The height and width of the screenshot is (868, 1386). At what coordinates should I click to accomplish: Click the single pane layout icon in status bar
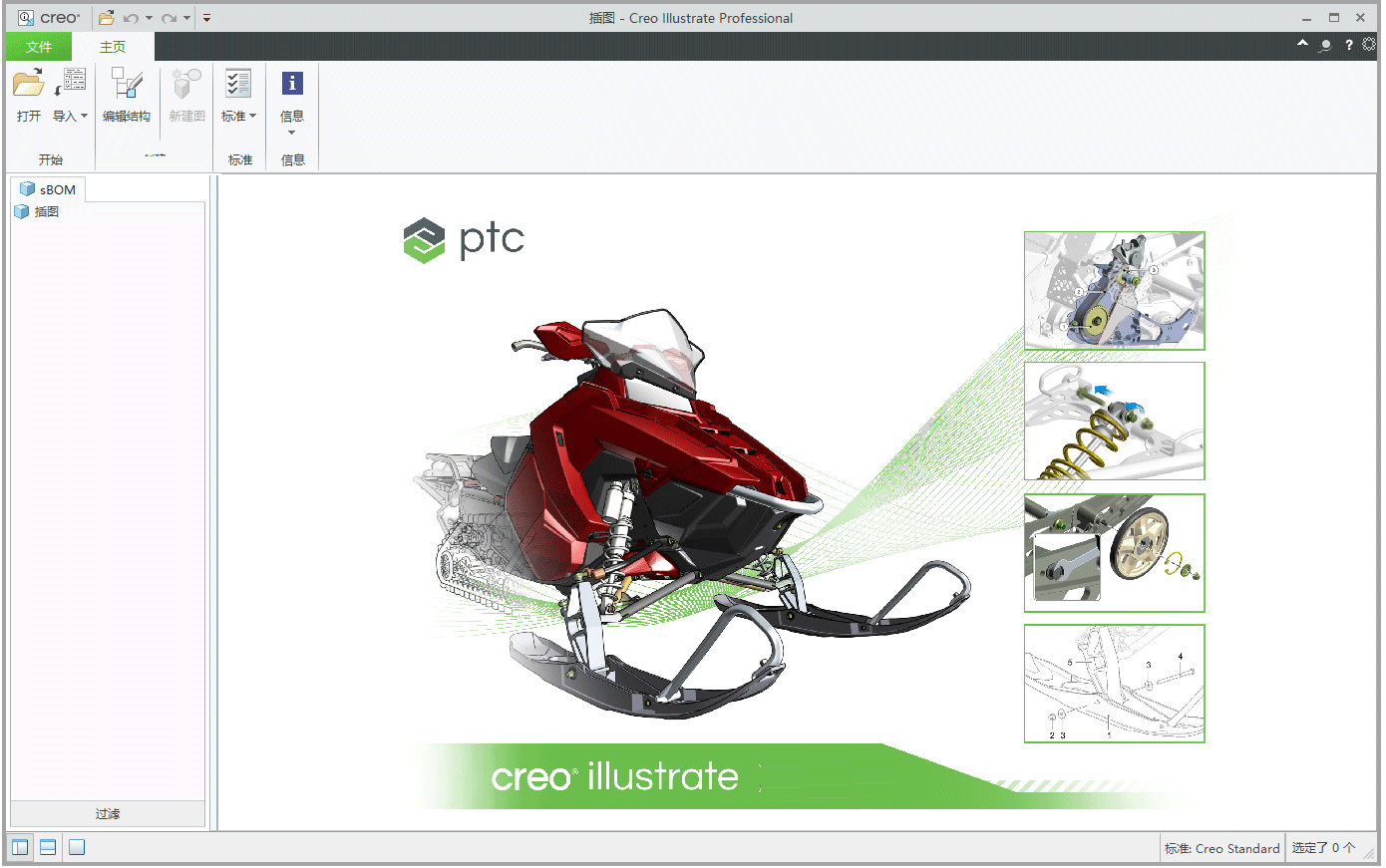77,848
